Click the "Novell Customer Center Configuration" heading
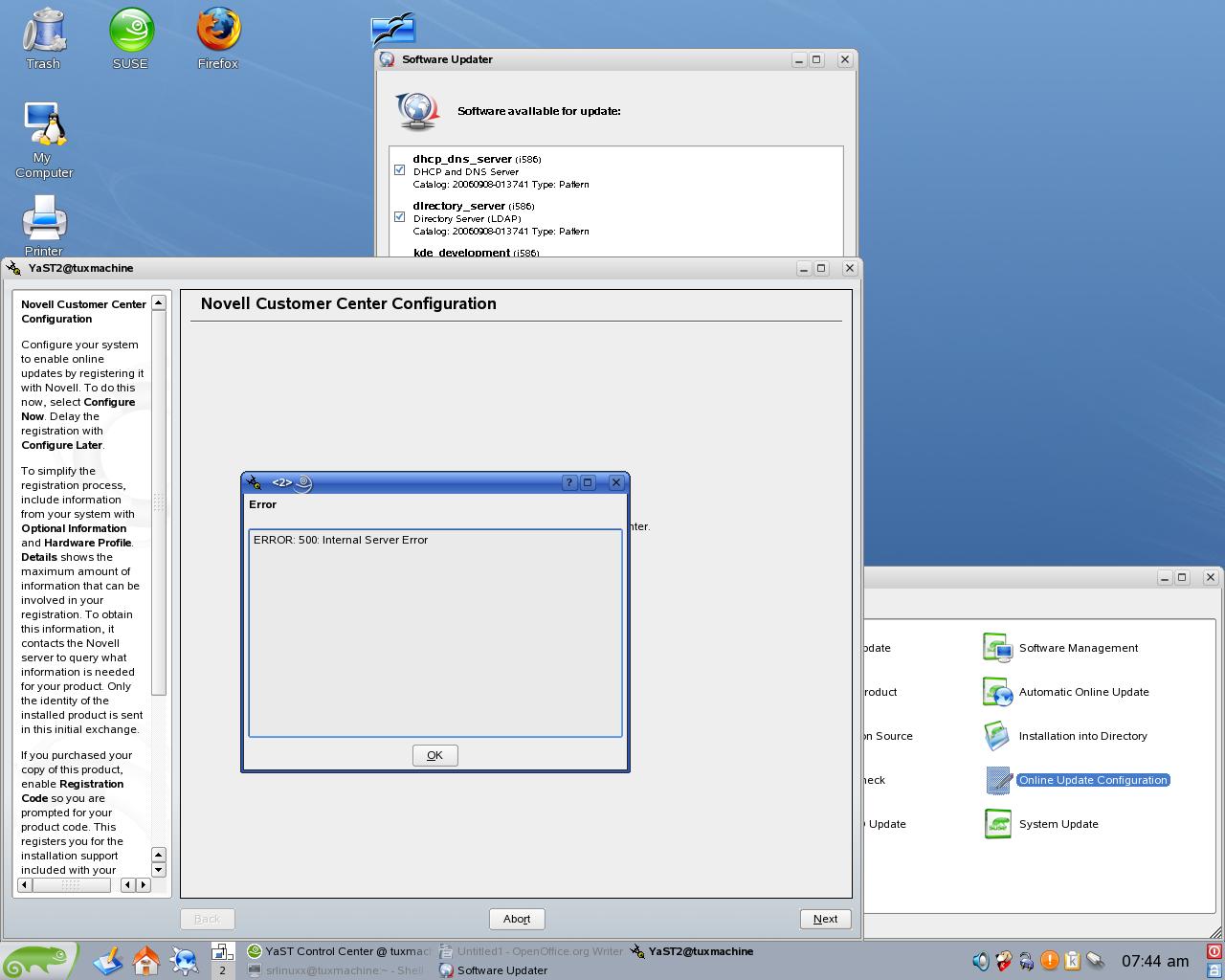Image resolution: width=1225 pixels, height=980 pixels. click(348, 303)
